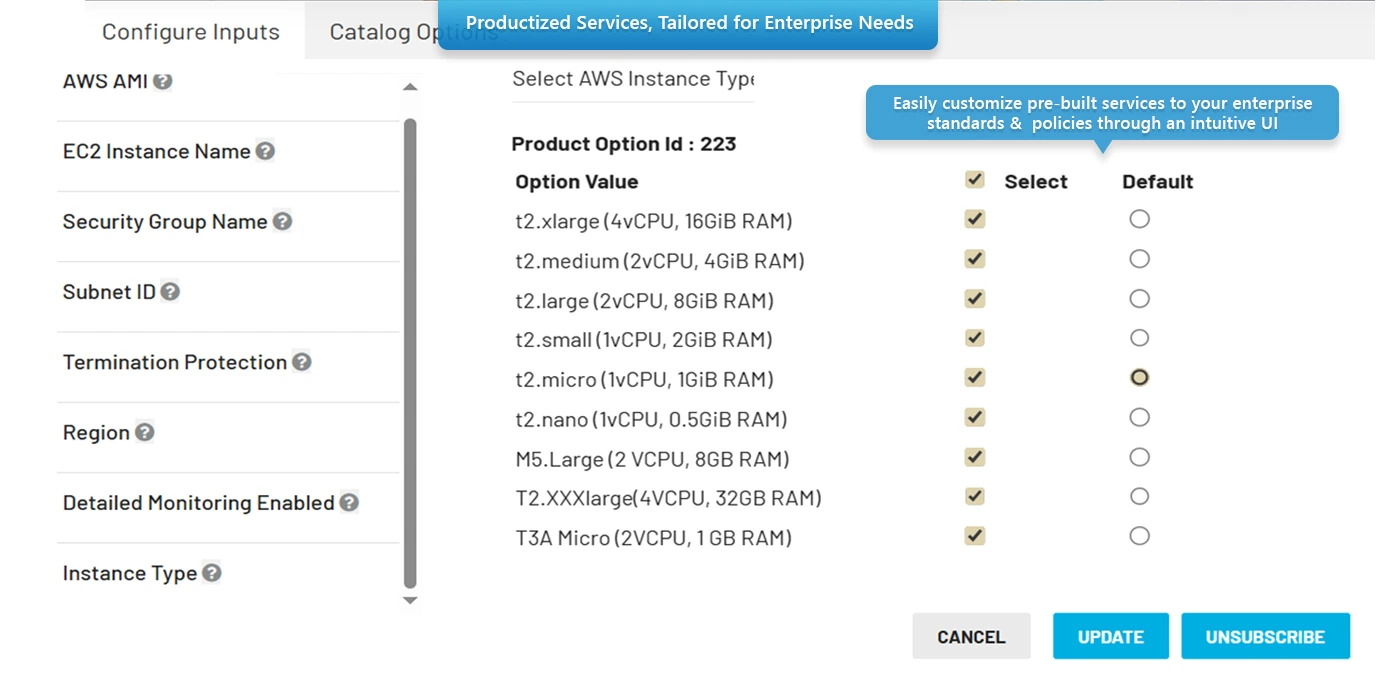
Task: Open Security Group Name help tooltip icon
Action: pyautogui.click(x=283, y=221)
